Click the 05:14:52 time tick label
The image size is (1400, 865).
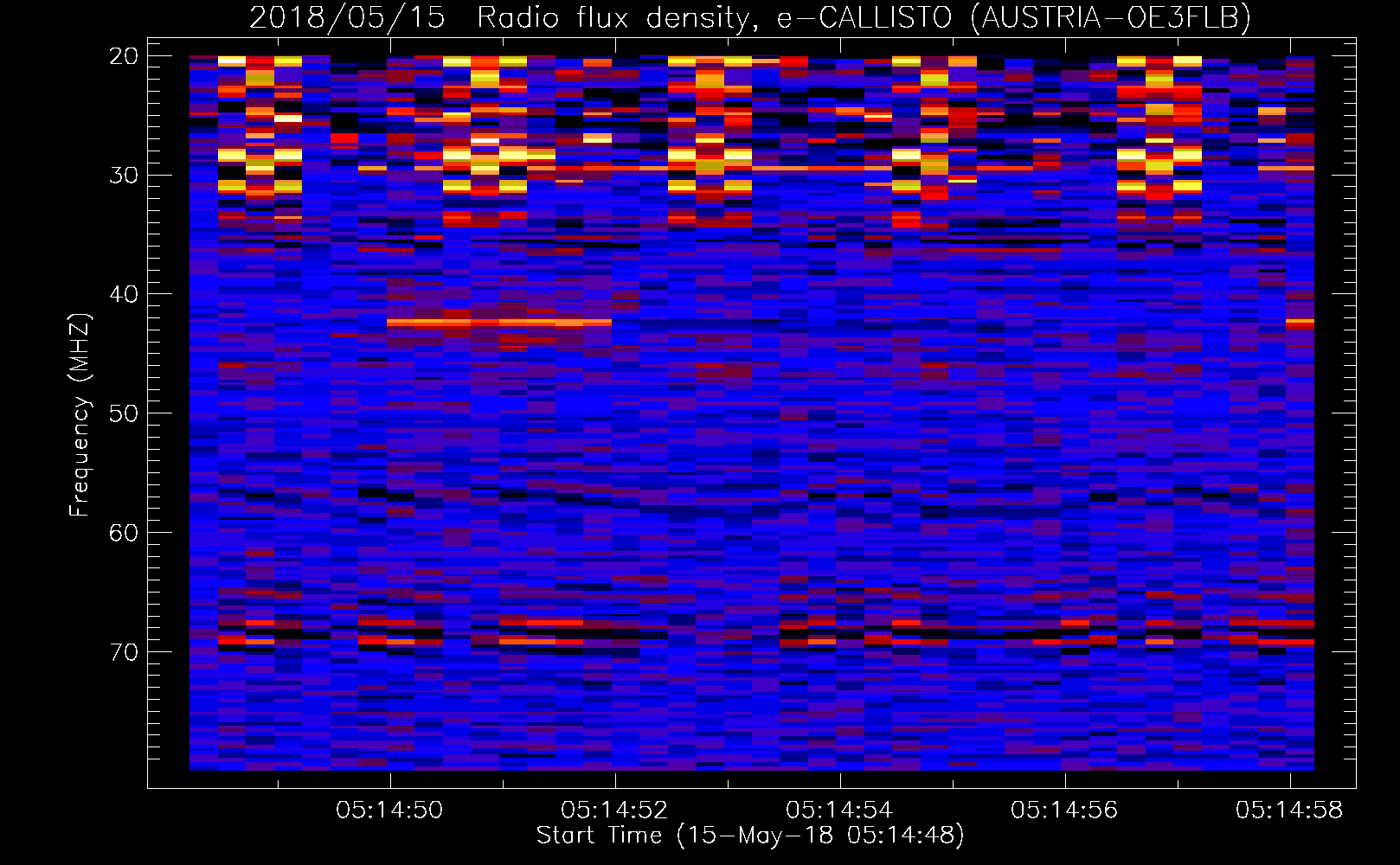pyautogui.click(x=614, y=811)
